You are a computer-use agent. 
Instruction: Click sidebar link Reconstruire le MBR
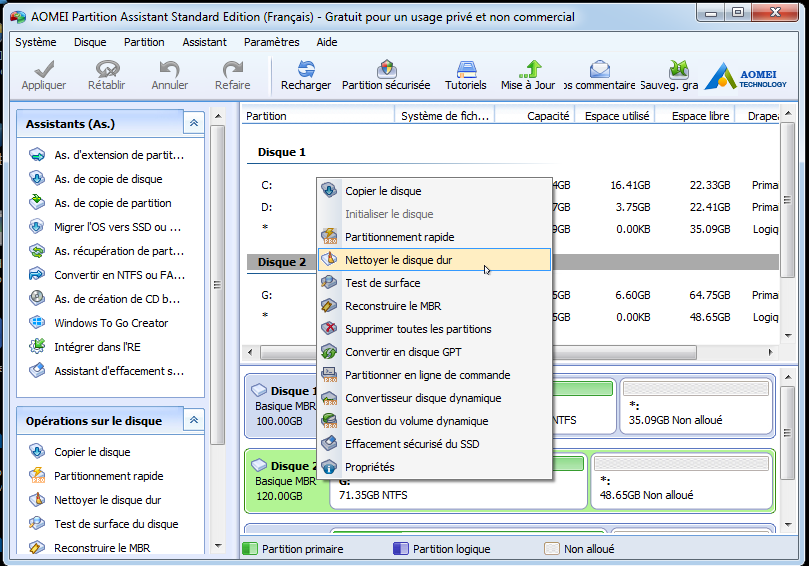(x=102, y=547)
